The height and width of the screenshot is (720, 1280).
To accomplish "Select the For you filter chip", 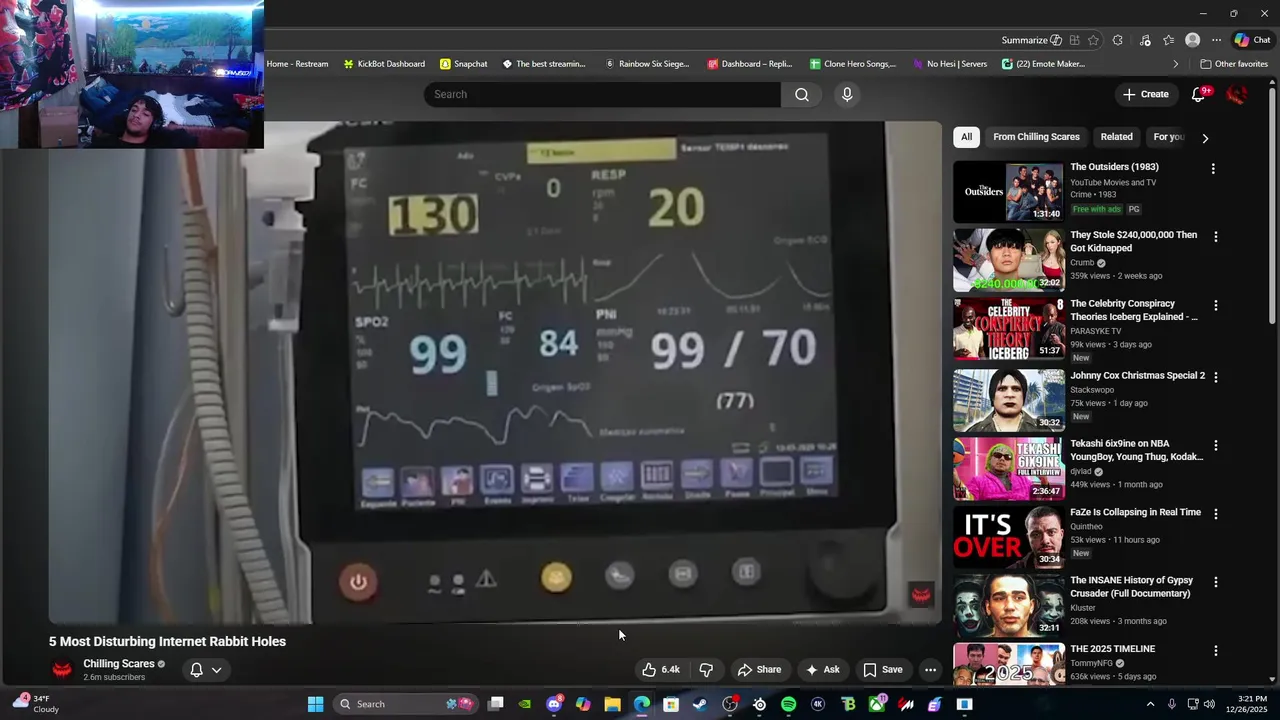I will tap(1168, 137).
